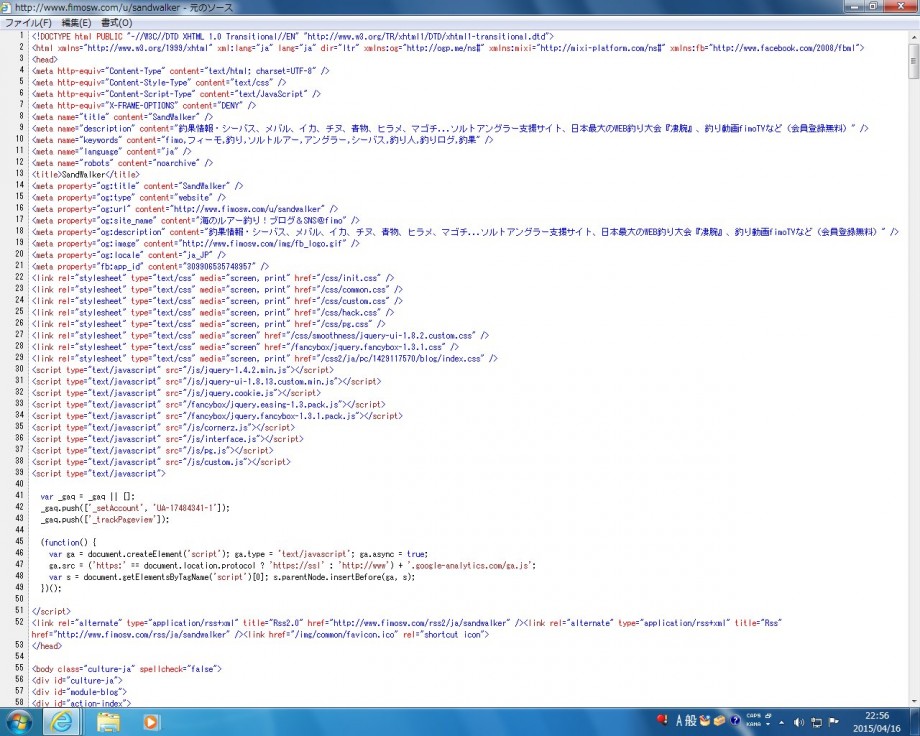Image resolution: width=920 pixels, height=736 pixels.
Task: Click the '/js/interface.js' script line
Action: coord(167,439)
